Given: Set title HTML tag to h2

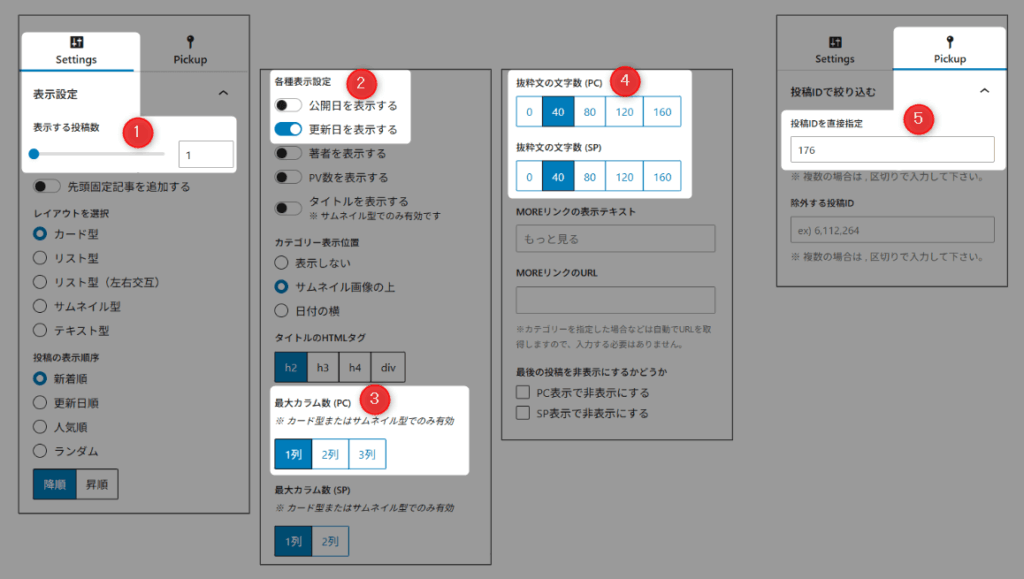Looking at the screenshot, I should (291, 368).
